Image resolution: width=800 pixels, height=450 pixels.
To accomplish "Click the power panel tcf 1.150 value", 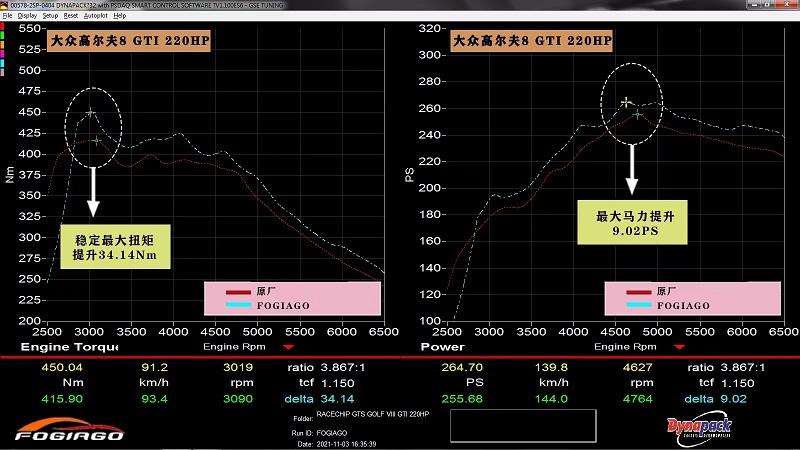I will tap(738, 383).
